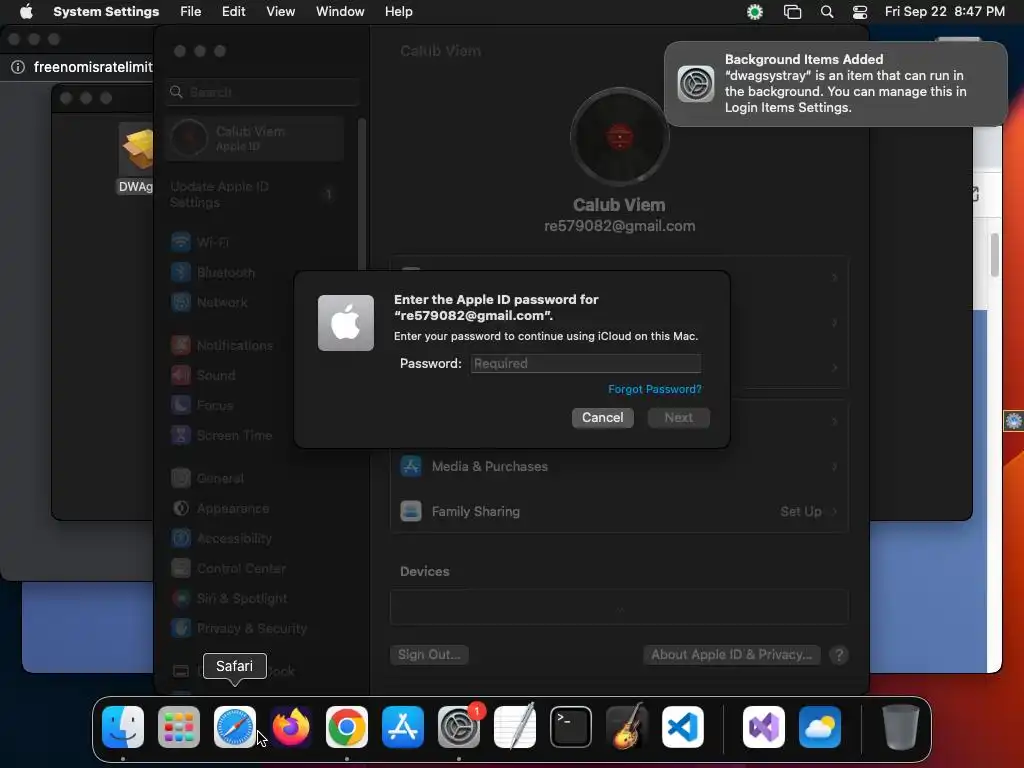The width and height of the screenshot is (1024, 768).
Task: Click the Sign Out... button
Action: click(x=429, y=654)
